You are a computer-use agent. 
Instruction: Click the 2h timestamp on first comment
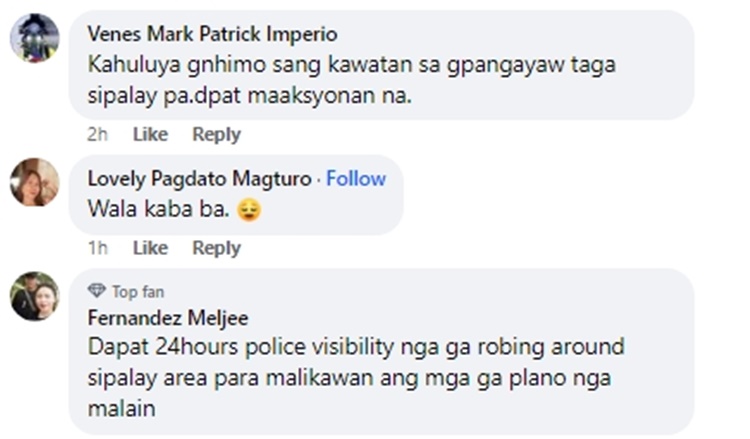[97, 134]
